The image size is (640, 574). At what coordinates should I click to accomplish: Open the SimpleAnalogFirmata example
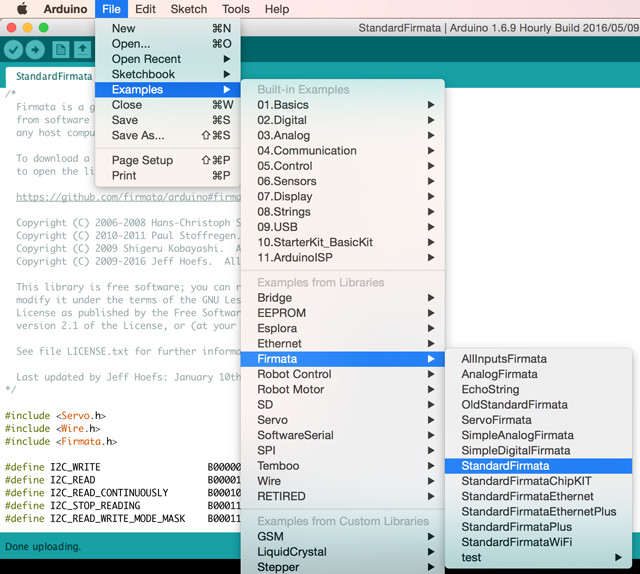click(x=538, y=435)
